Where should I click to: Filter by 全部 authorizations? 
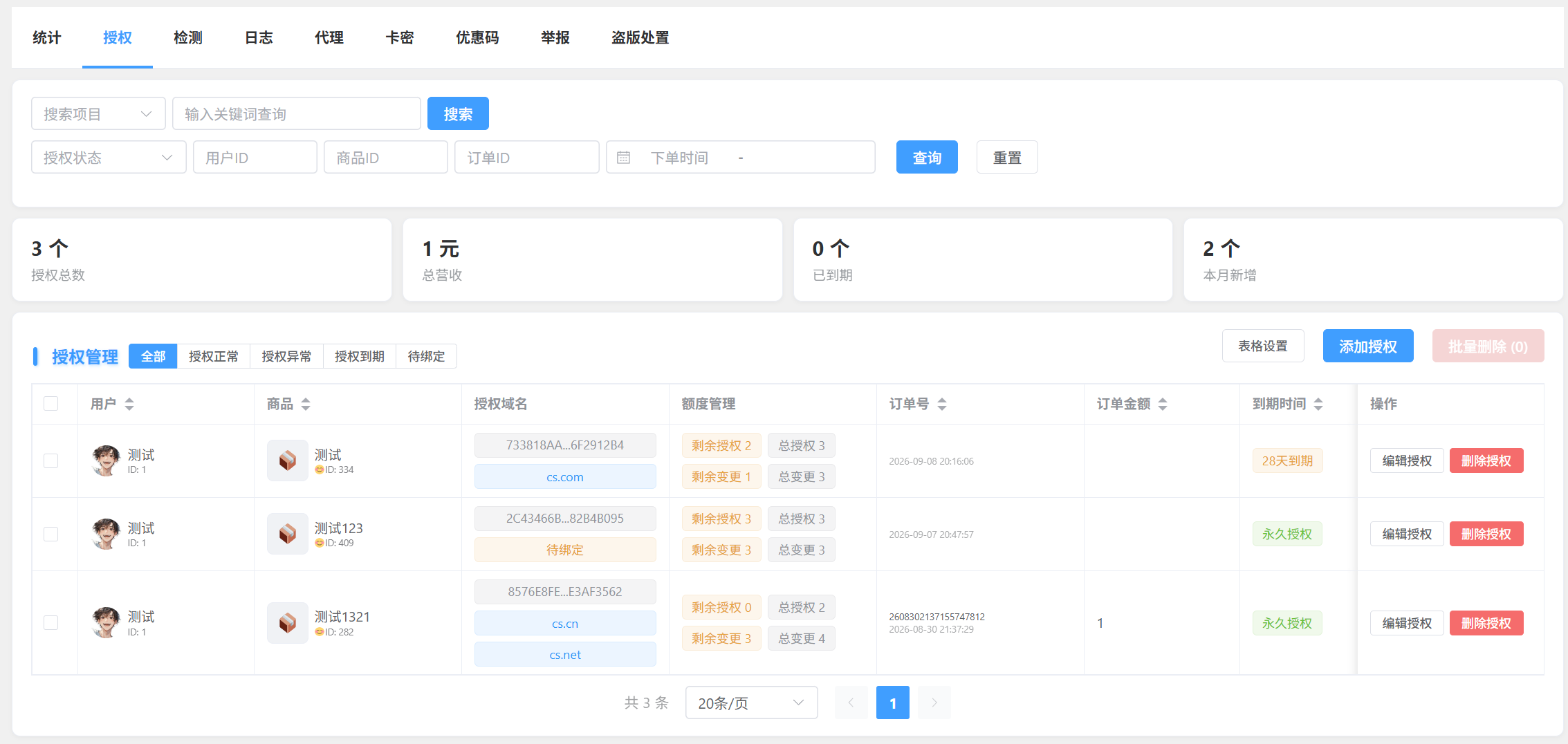(x=153, y=356)
